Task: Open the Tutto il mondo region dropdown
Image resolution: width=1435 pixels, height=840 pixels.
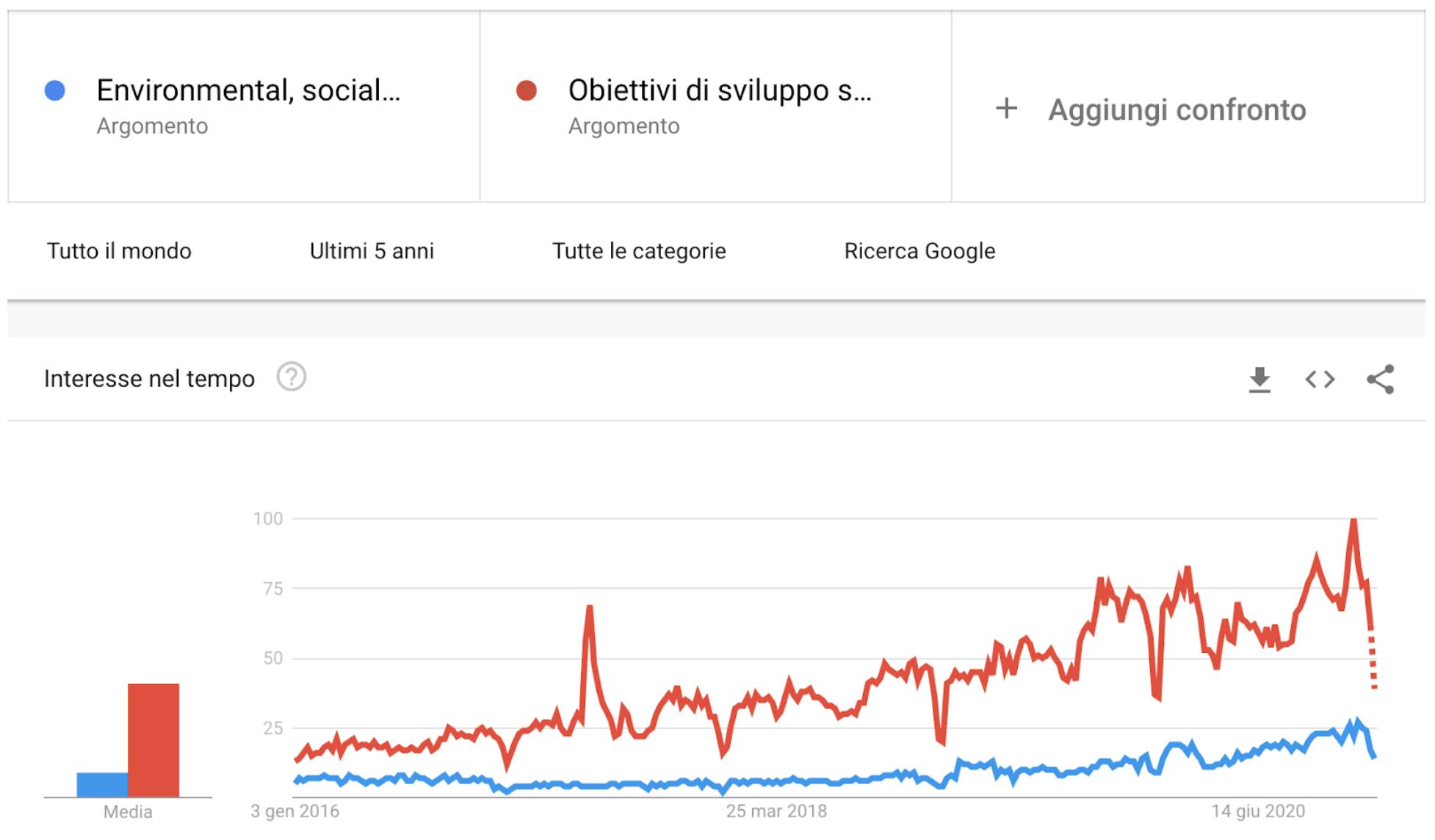Action: (x=118, y=251)
